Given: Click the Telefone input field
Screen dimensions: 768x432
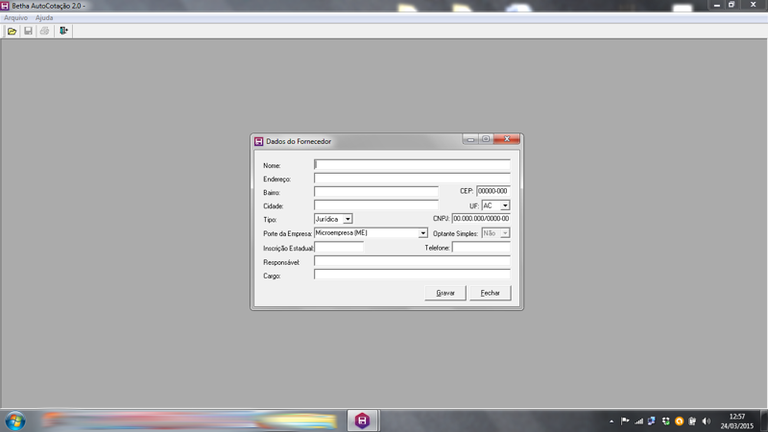Looking at the screenshot, I should click(481, 247).
